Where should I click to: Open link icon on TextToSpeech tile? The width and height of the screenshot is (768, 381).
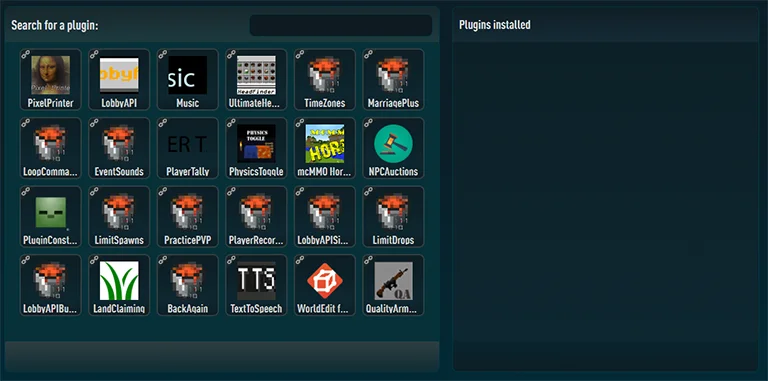231,260
